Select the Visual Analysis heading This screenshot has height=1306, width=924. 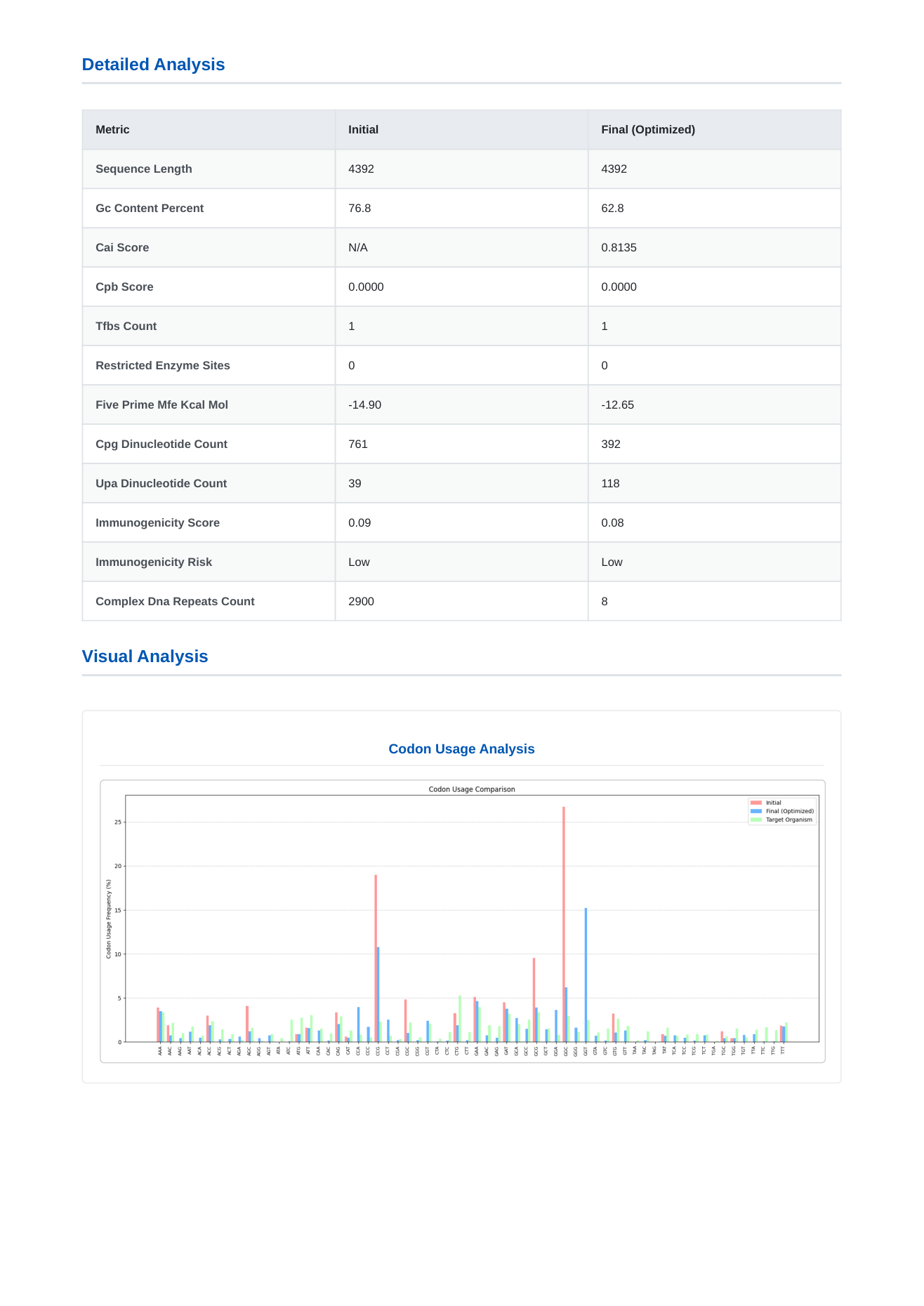click(145, 657)
